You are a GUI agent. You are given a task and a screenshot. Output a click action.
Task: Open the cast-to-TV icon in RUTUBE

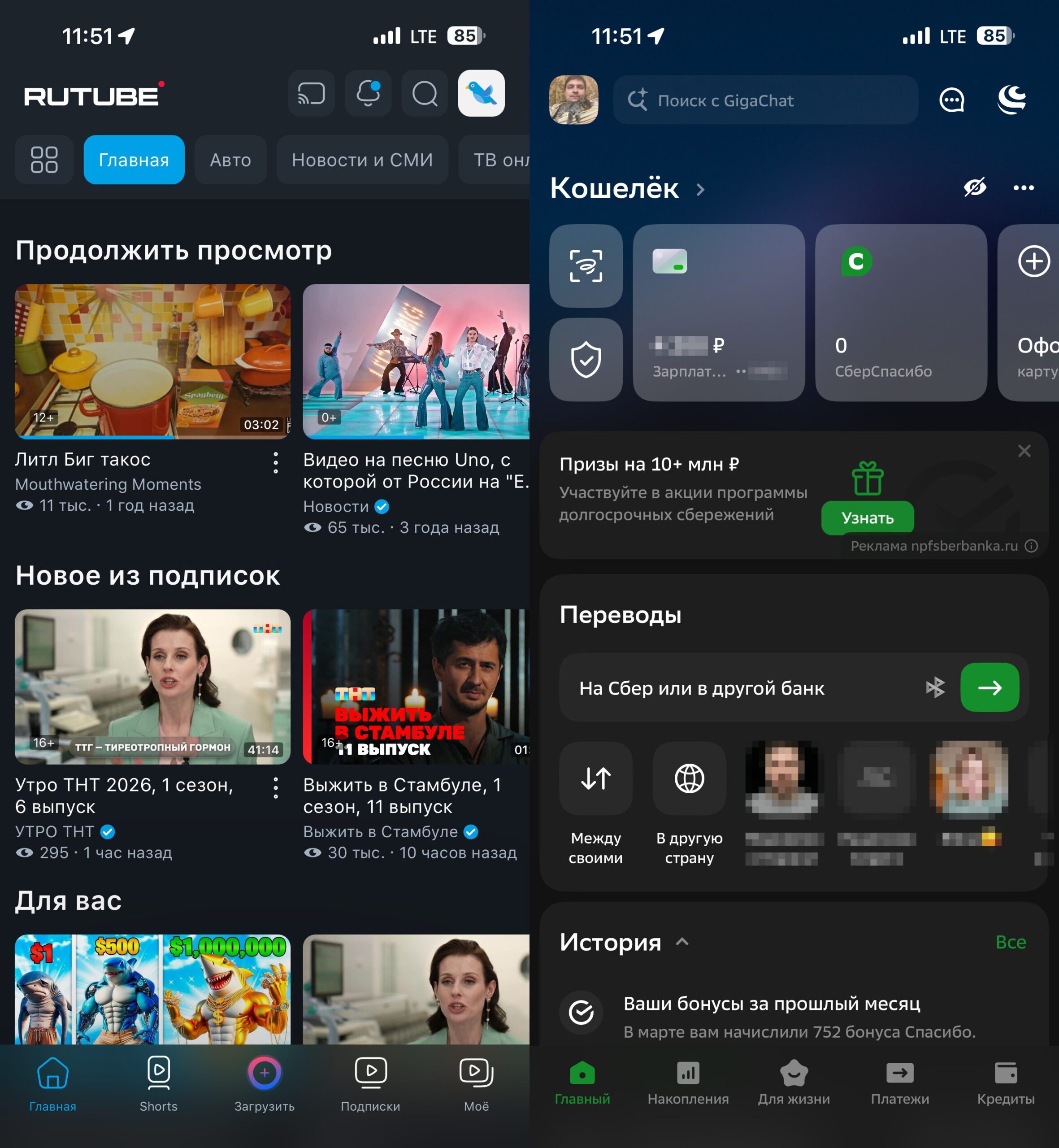(310, 93)
